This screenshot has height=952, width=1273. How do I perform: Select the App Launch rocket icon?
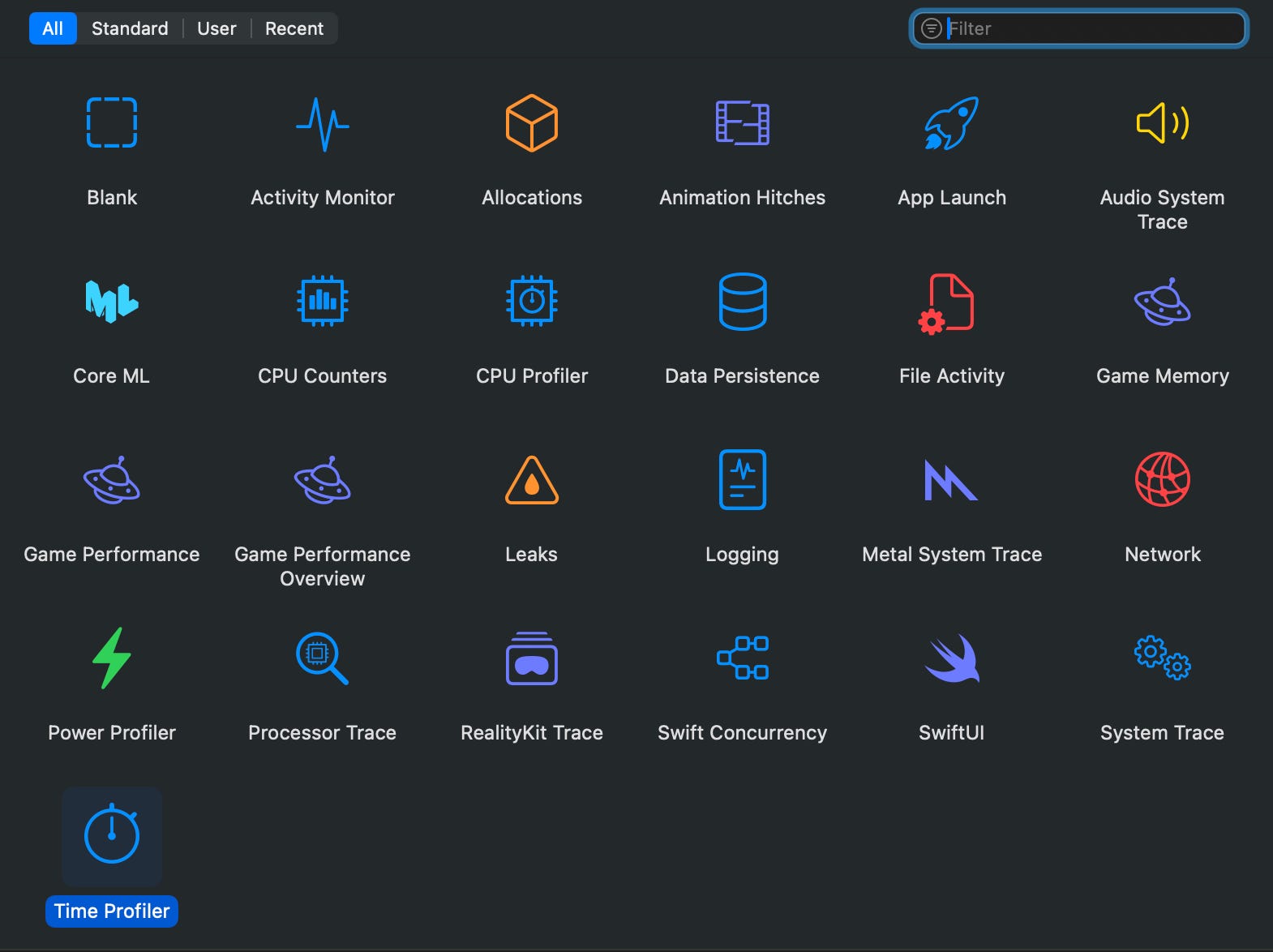click(x=952, y=123)
